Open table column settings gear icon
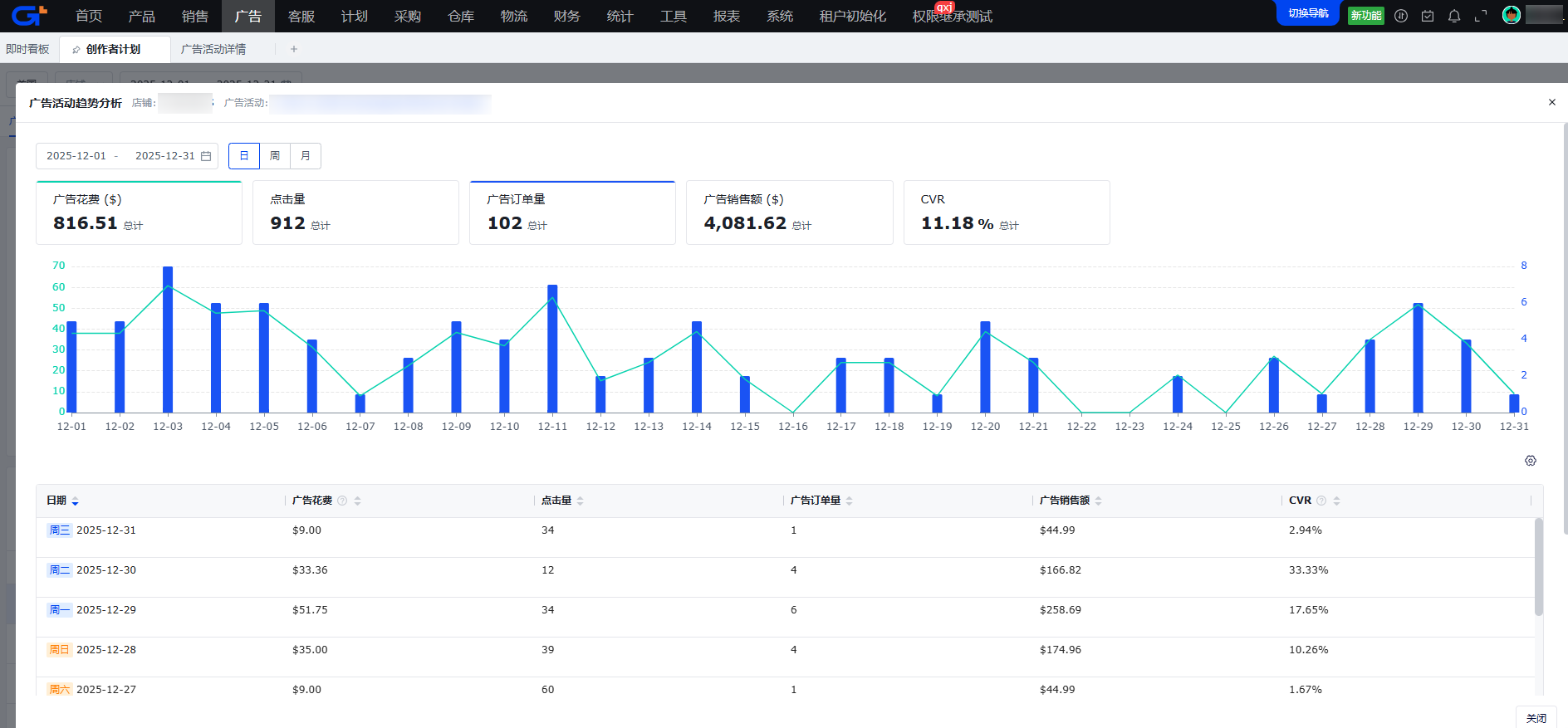This screenshot has height=728, width=1568. tap(1531, 461)
